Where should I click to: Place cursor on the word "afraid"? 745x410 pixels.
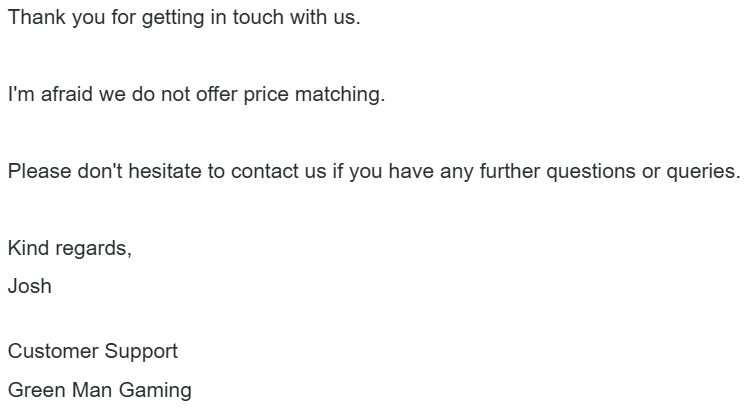pyautogui.click(x=58, y=95)
